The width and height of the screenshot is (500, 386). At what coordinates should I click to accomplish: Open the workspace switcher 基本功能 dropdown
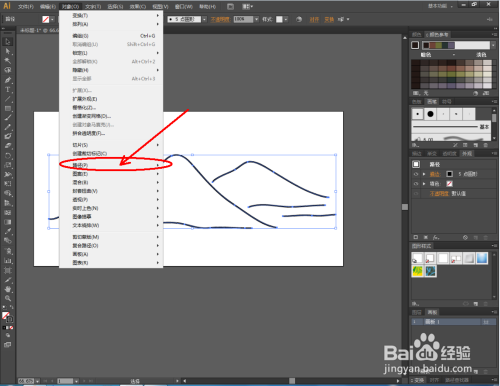440,6
